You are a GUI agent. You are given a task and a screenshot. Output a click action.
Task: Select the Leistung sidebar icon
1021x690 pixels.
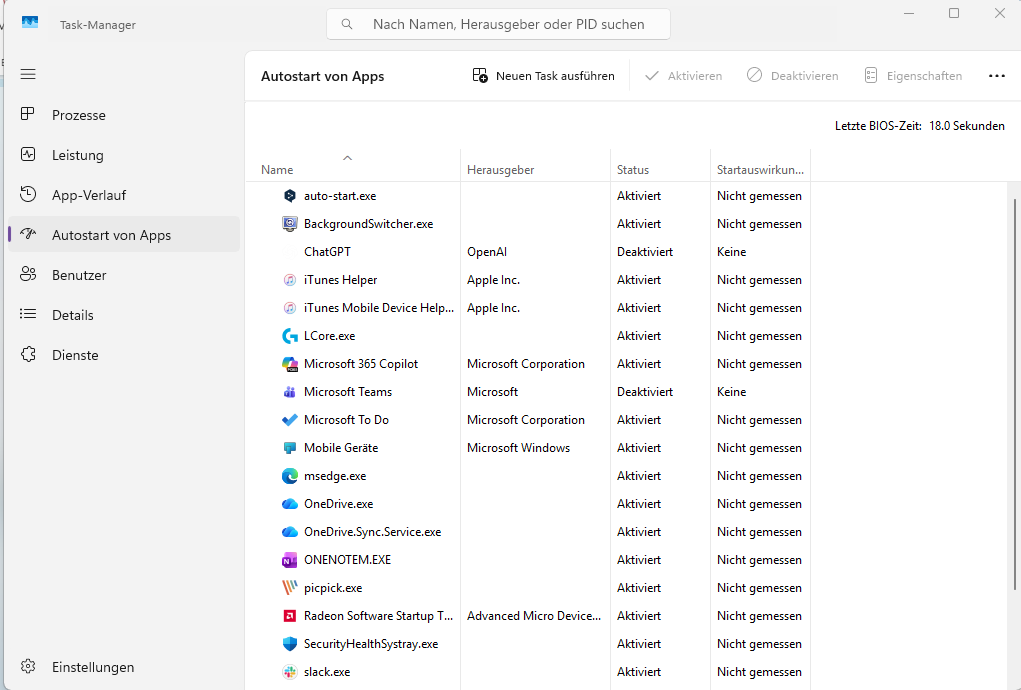tap(29, 154)
